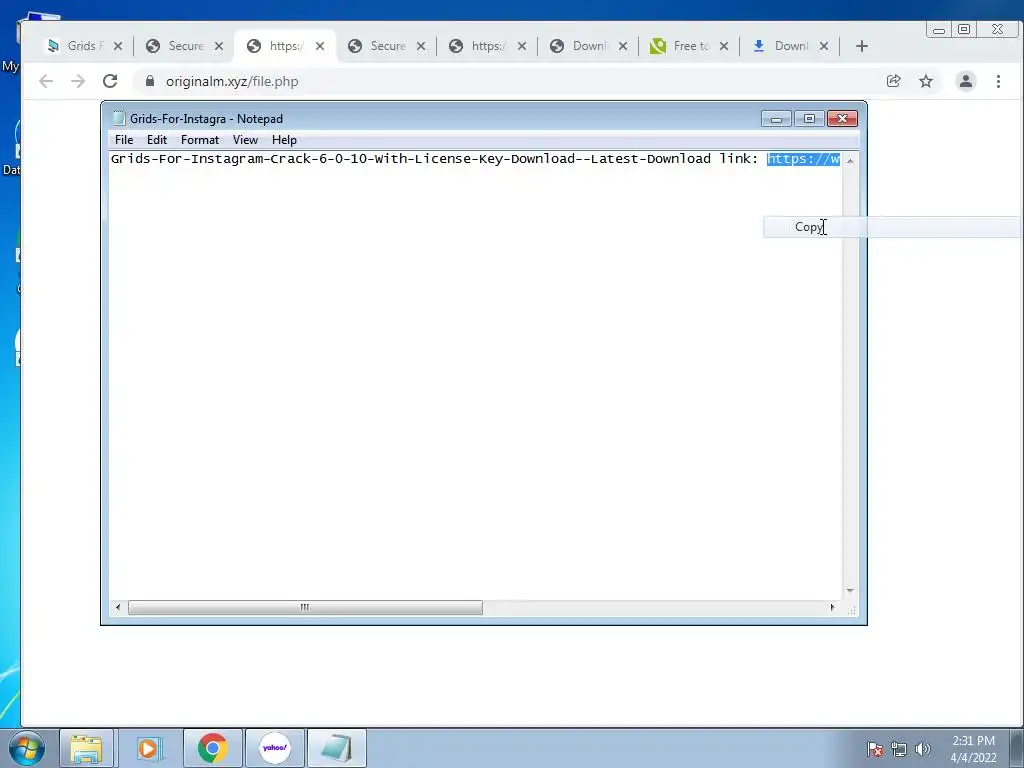
Task: Maximize the Notepad window
Action: point(809,119)
